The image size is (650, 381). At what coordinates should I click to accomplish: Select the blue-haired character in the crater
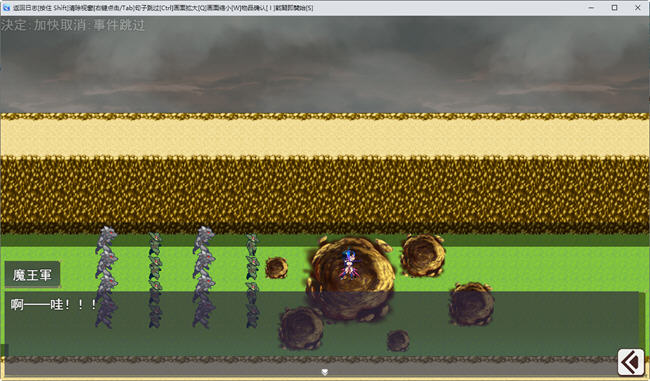click(349, 264)
